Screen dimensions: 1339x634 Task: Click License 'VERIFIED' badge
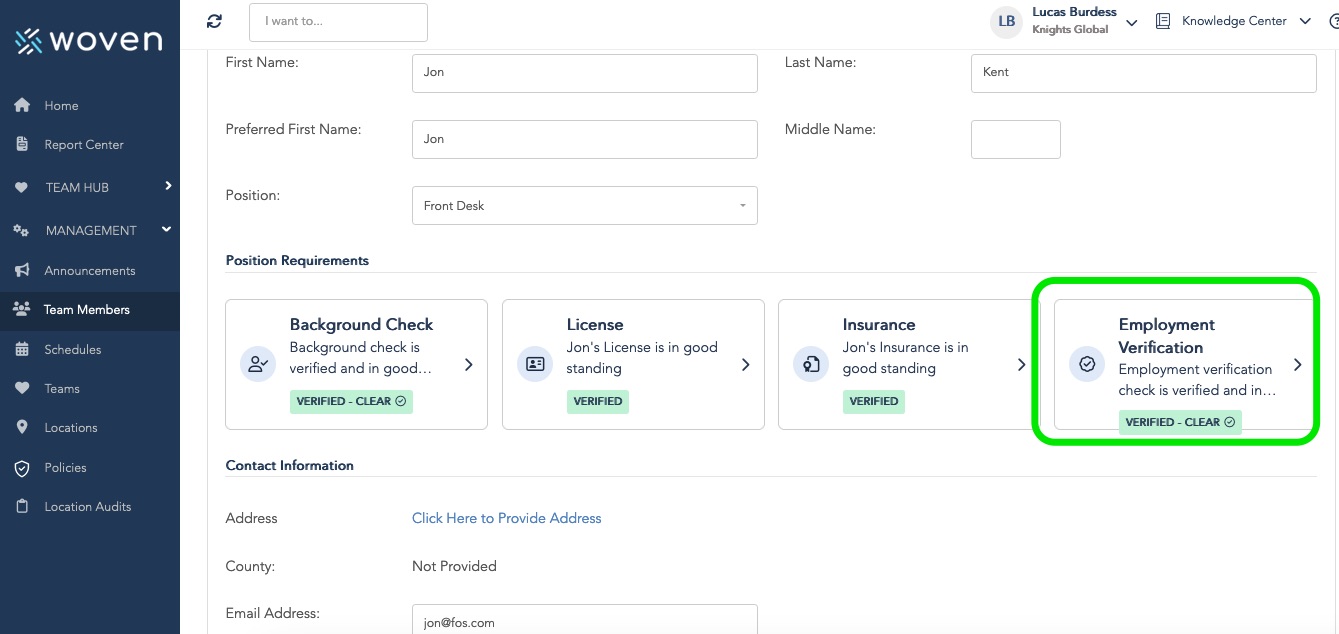(x=598, y=401)
